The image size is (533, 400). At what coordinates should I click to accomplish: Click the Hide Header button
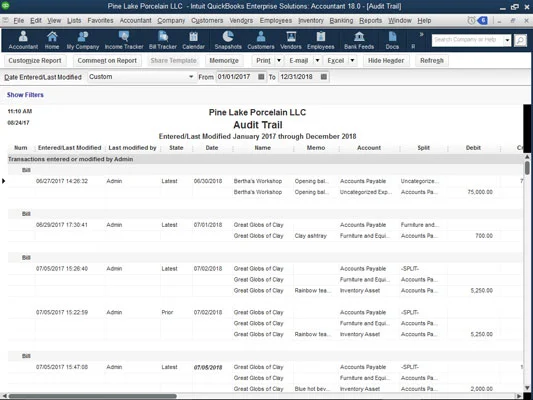tap(386, 60)
